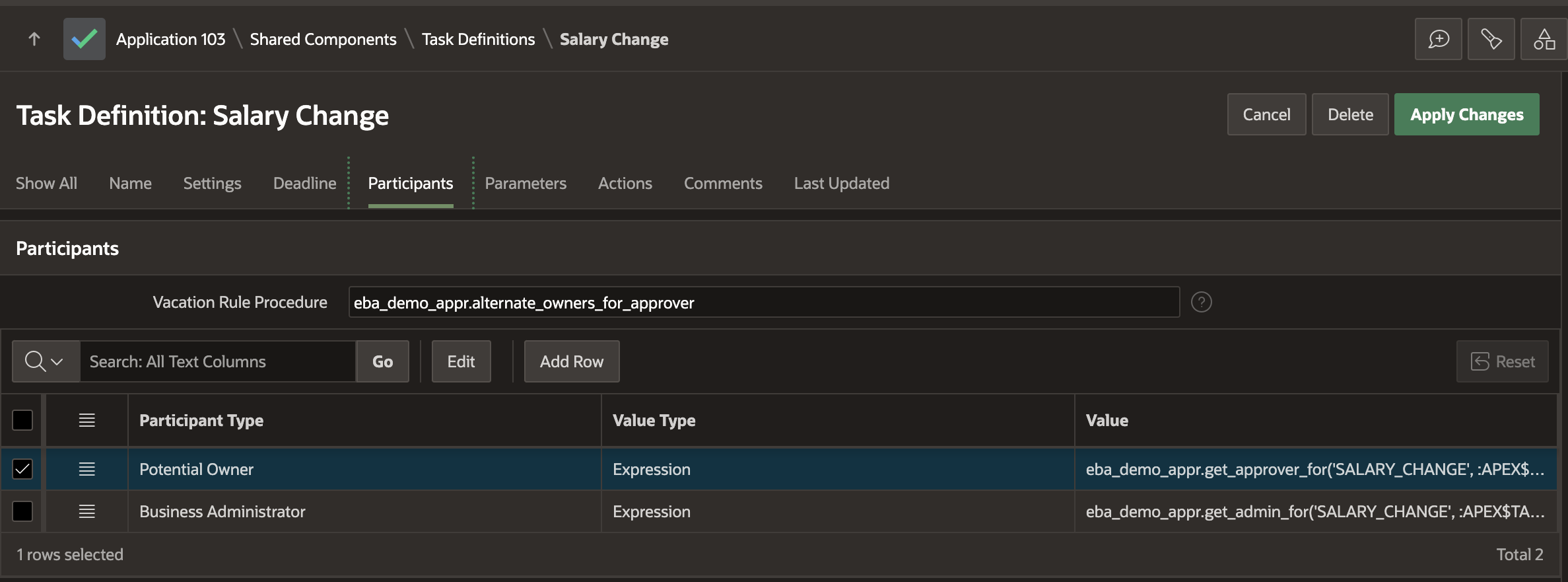The image size is (1568, 582).
Task: Click the Cancel button
Action: (x=1266, y=114)
